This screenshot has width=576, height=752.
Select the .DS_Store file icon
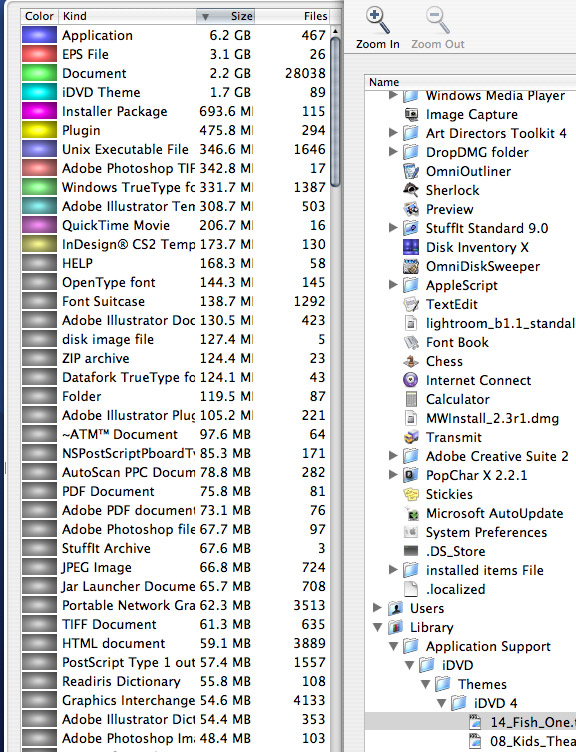click(411, 551)
